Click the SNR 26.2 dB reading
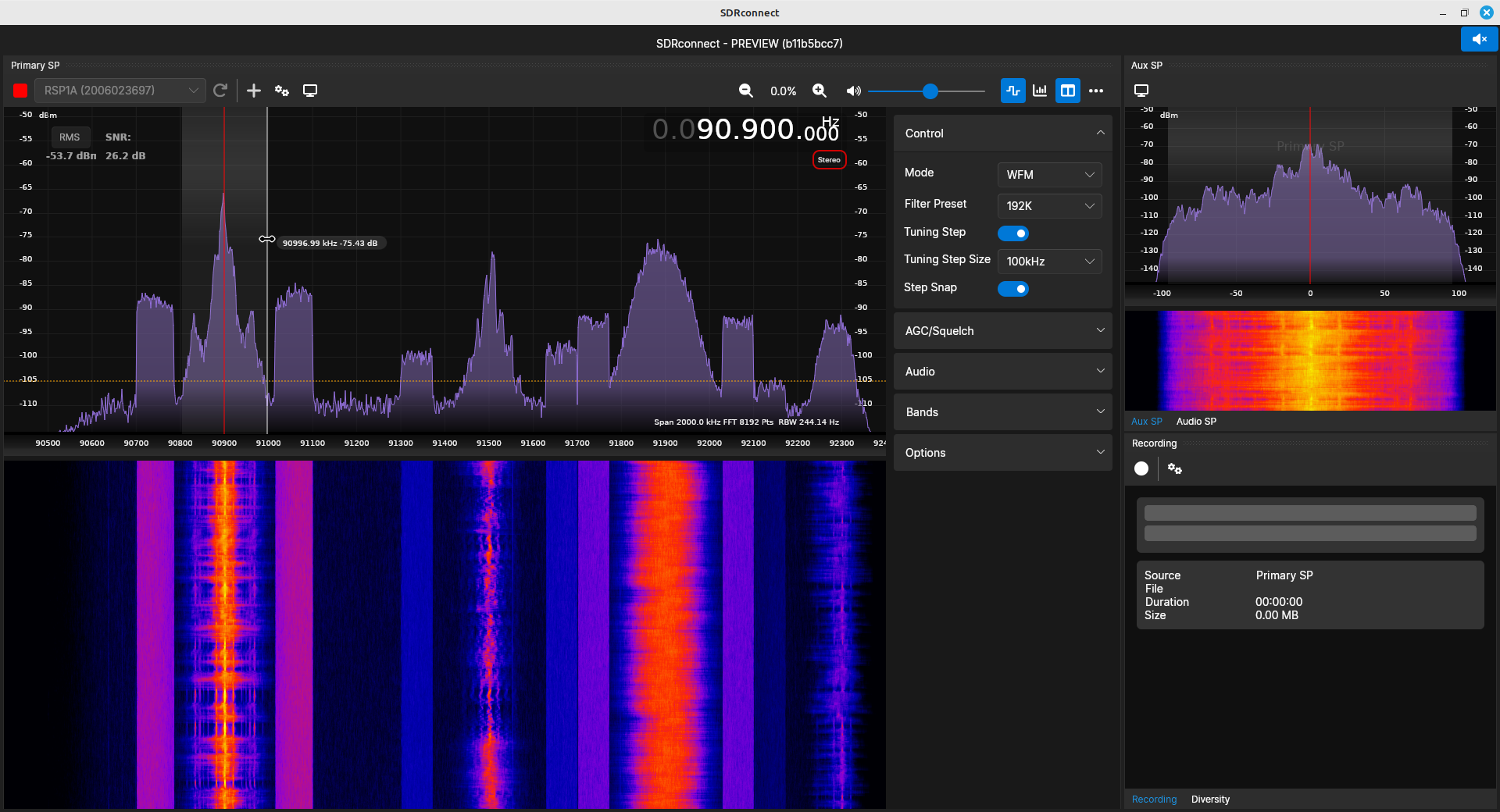 (125, 155)
